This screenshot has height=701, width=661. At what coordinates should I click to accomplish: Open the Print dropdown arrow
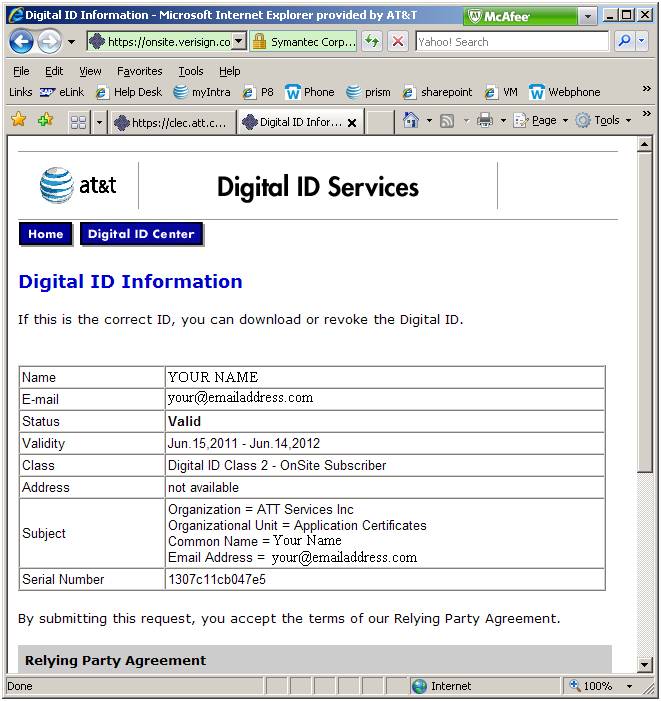503,121
